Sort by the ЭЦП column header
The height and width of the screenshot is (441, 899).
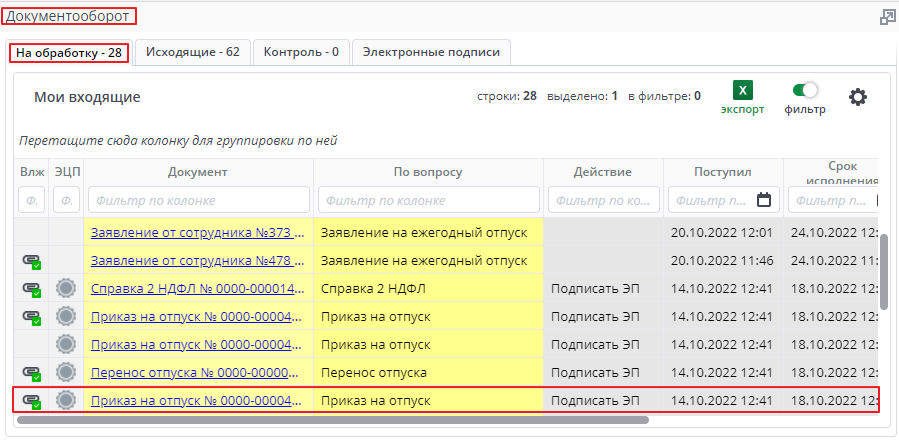(x=67, y=172)
